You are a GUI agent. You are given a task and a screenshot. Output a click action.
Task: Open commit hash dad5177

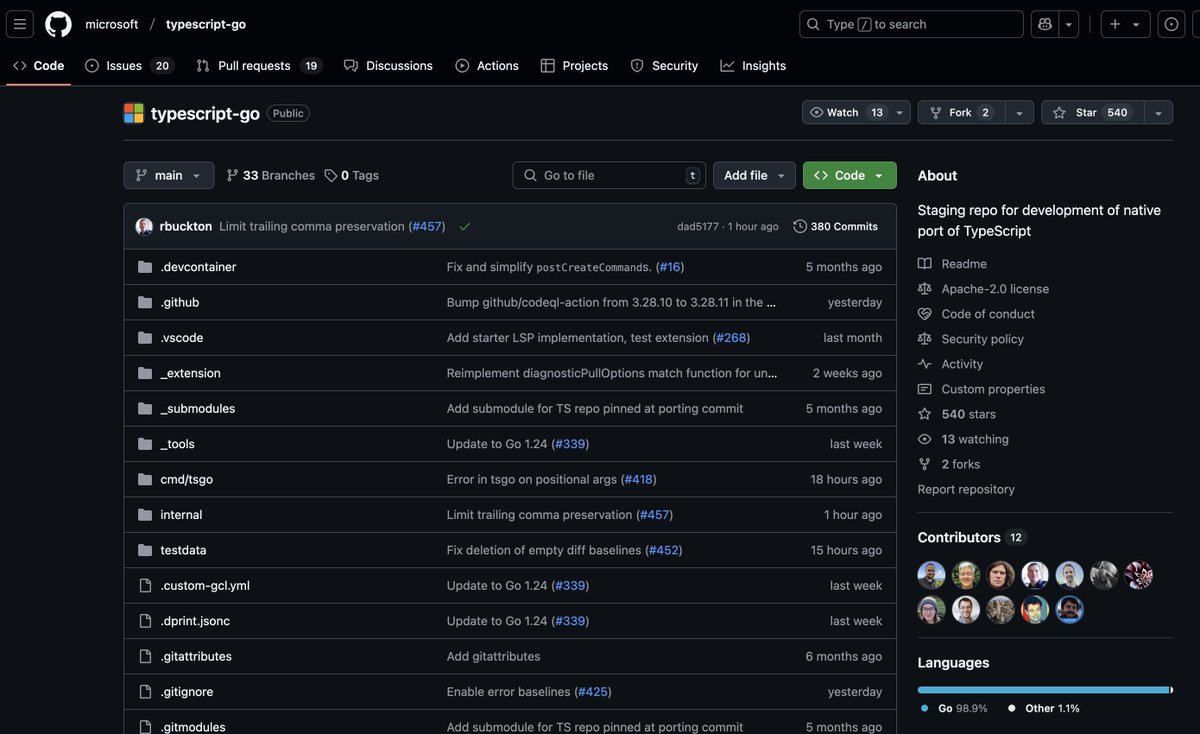(698, 227)
